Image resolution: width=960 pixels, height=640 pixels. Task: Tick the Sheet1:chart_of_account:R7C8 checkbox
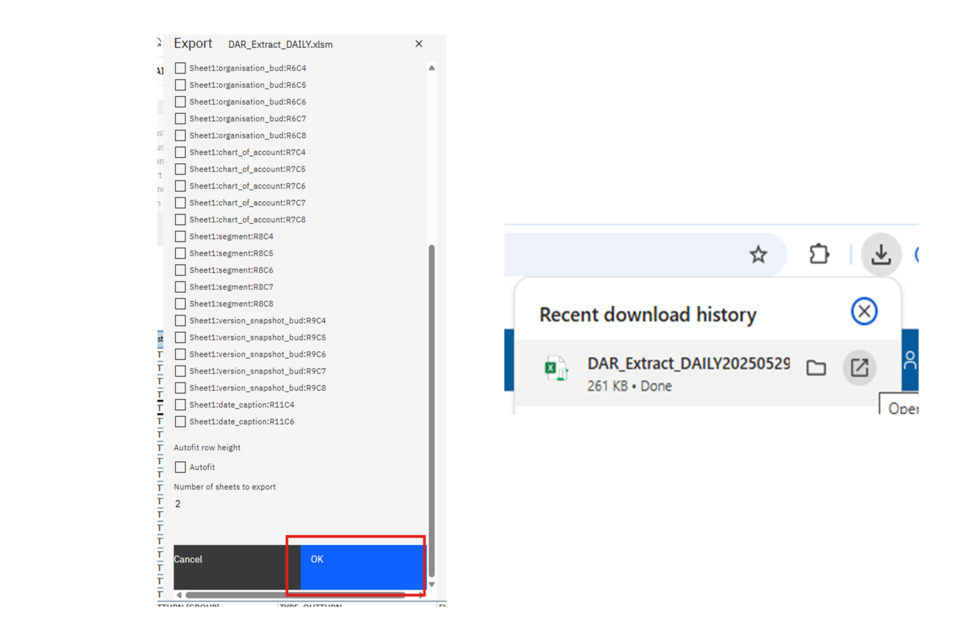click(x=181, y=219)
